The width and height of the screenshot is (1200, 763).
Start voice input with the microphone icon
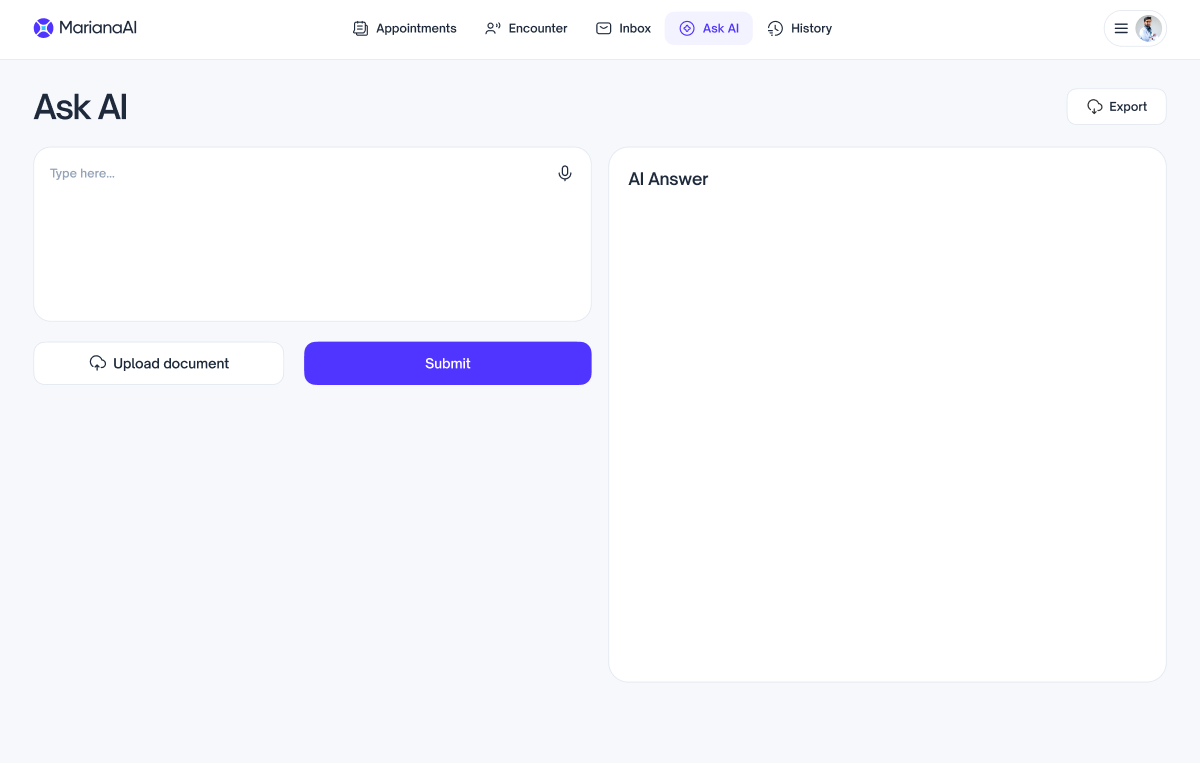tap(565, 174)
